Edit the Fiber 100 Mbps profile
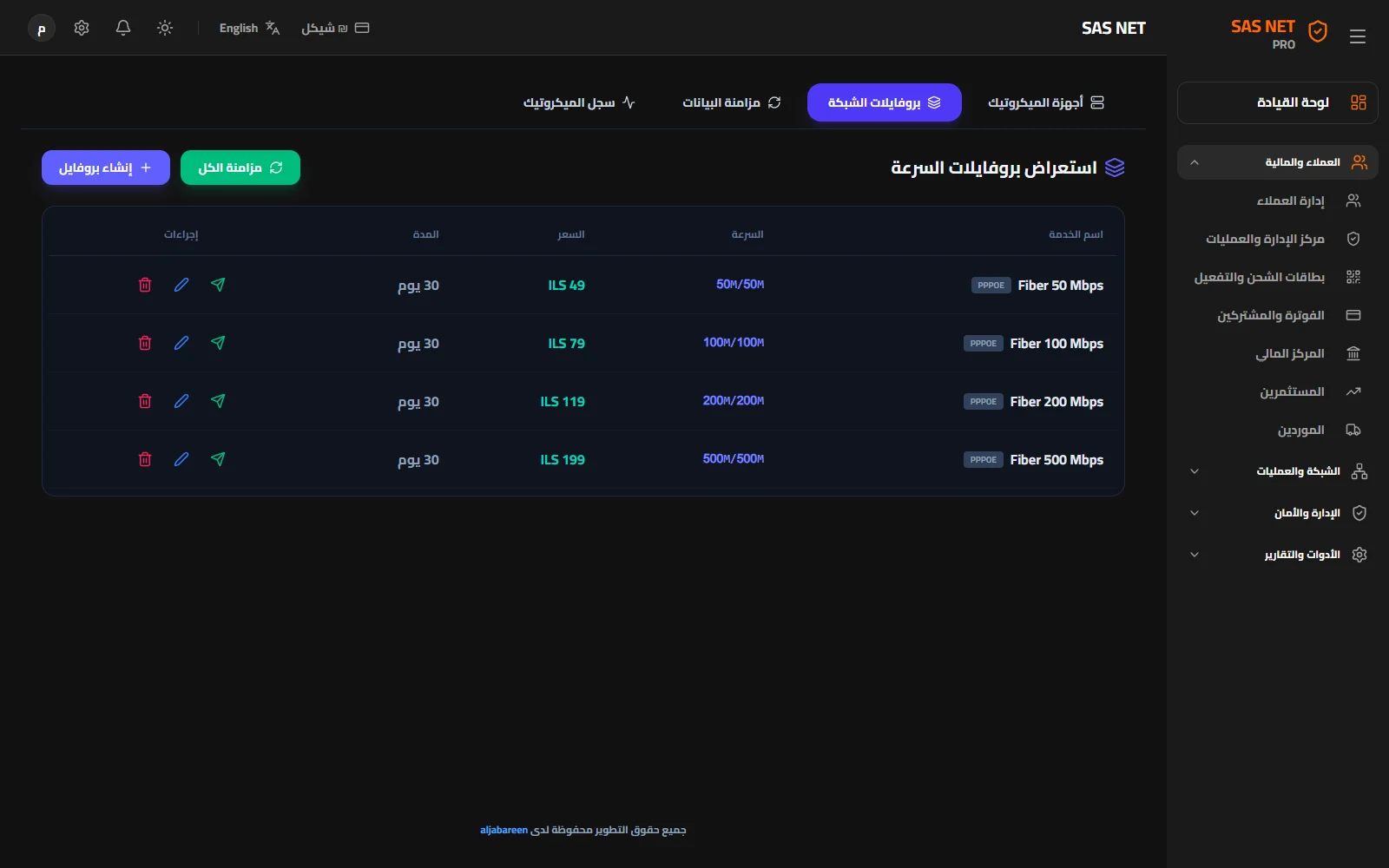Viewport: 1389px width, 868px height. (x=181, y=343)
